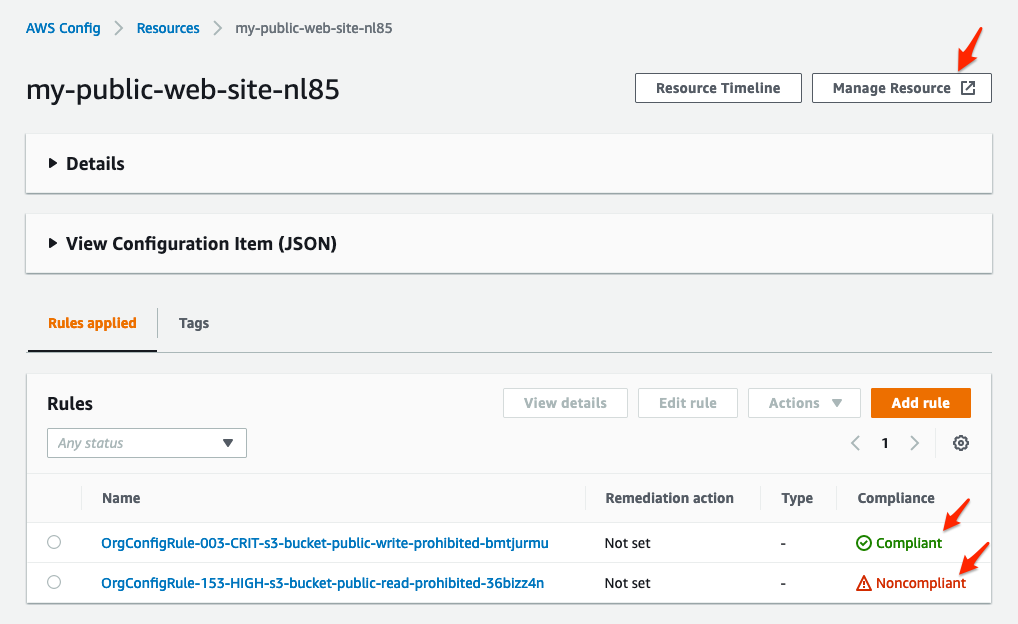1018x624 pixels.
Task: Click the View details button
Action: [x=565, y=403]
